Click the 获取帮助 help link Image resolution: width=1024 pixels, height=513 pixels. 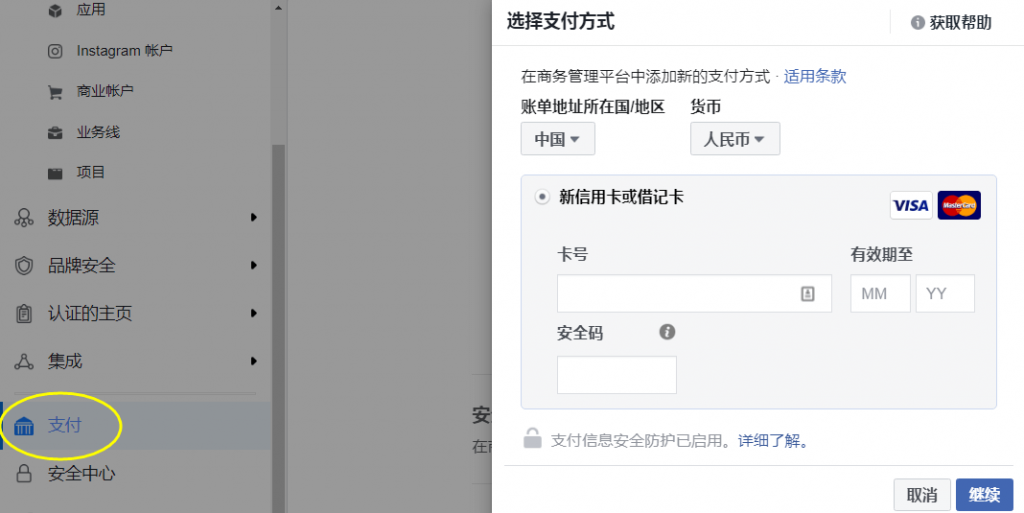(x=951, y=22)
